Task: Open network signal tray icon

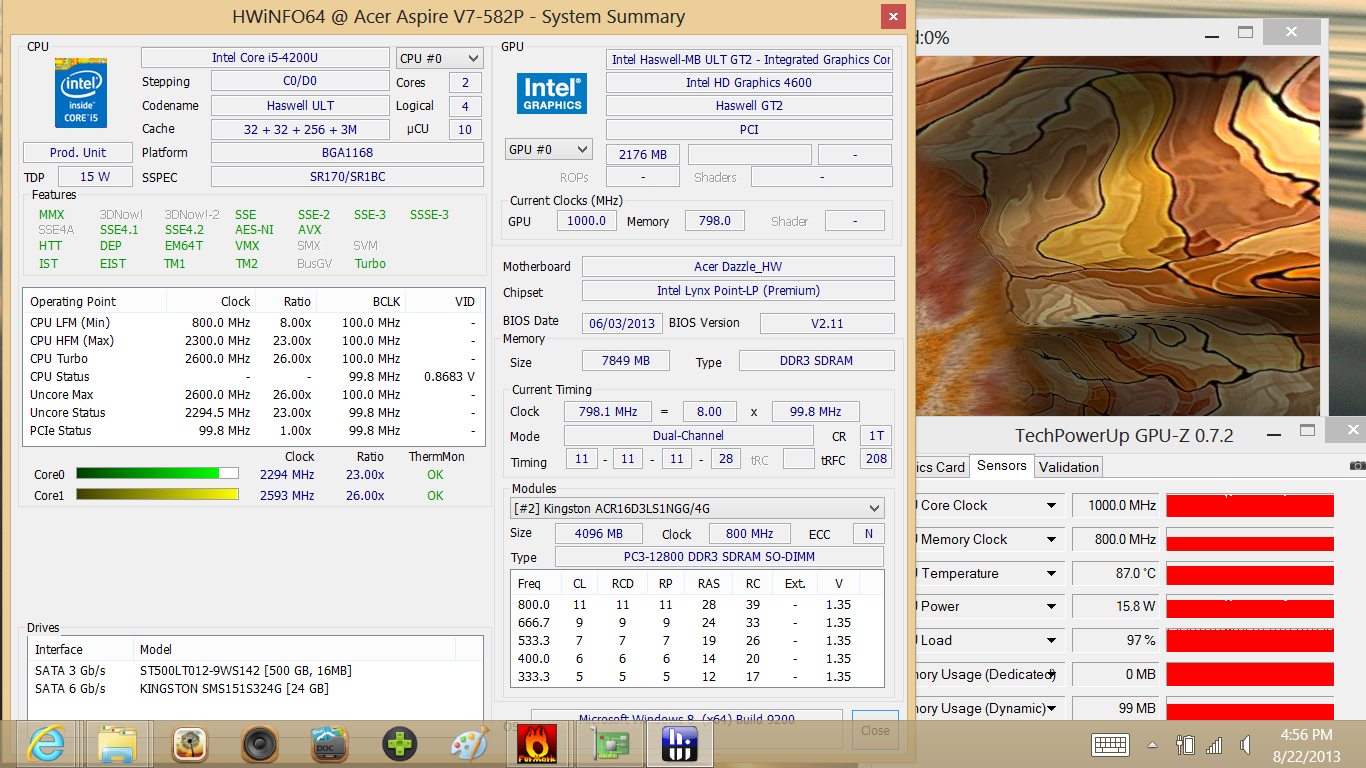Action: 1214,745
